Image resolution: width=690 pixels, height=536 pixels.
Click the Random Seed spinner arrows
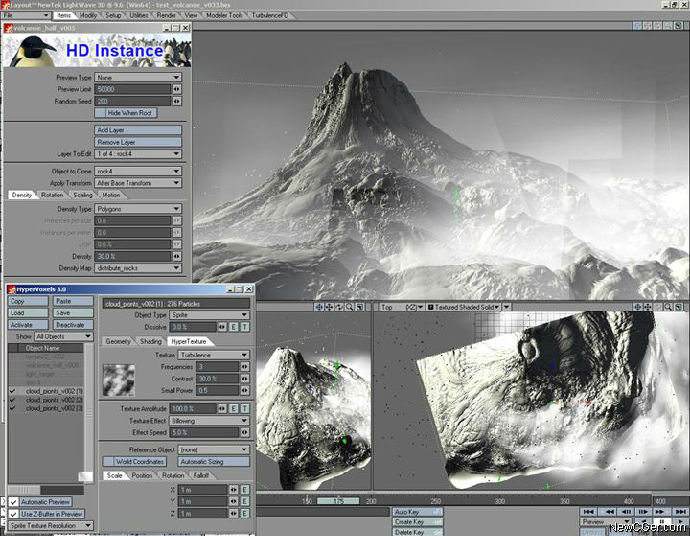pos(177,101)
